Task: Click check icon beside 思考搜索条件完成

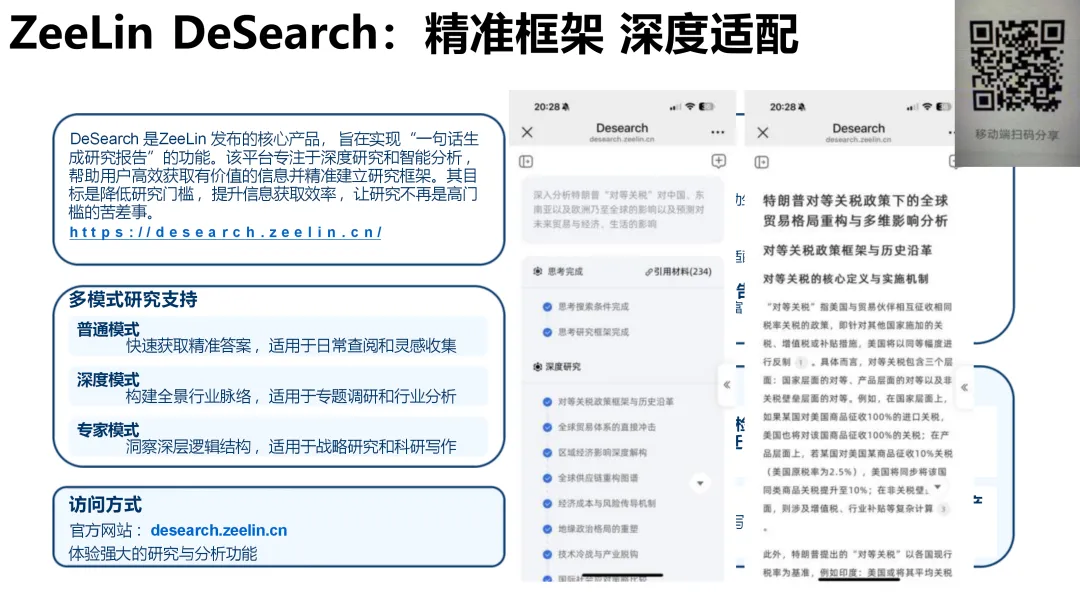Action: pos(547,307)
